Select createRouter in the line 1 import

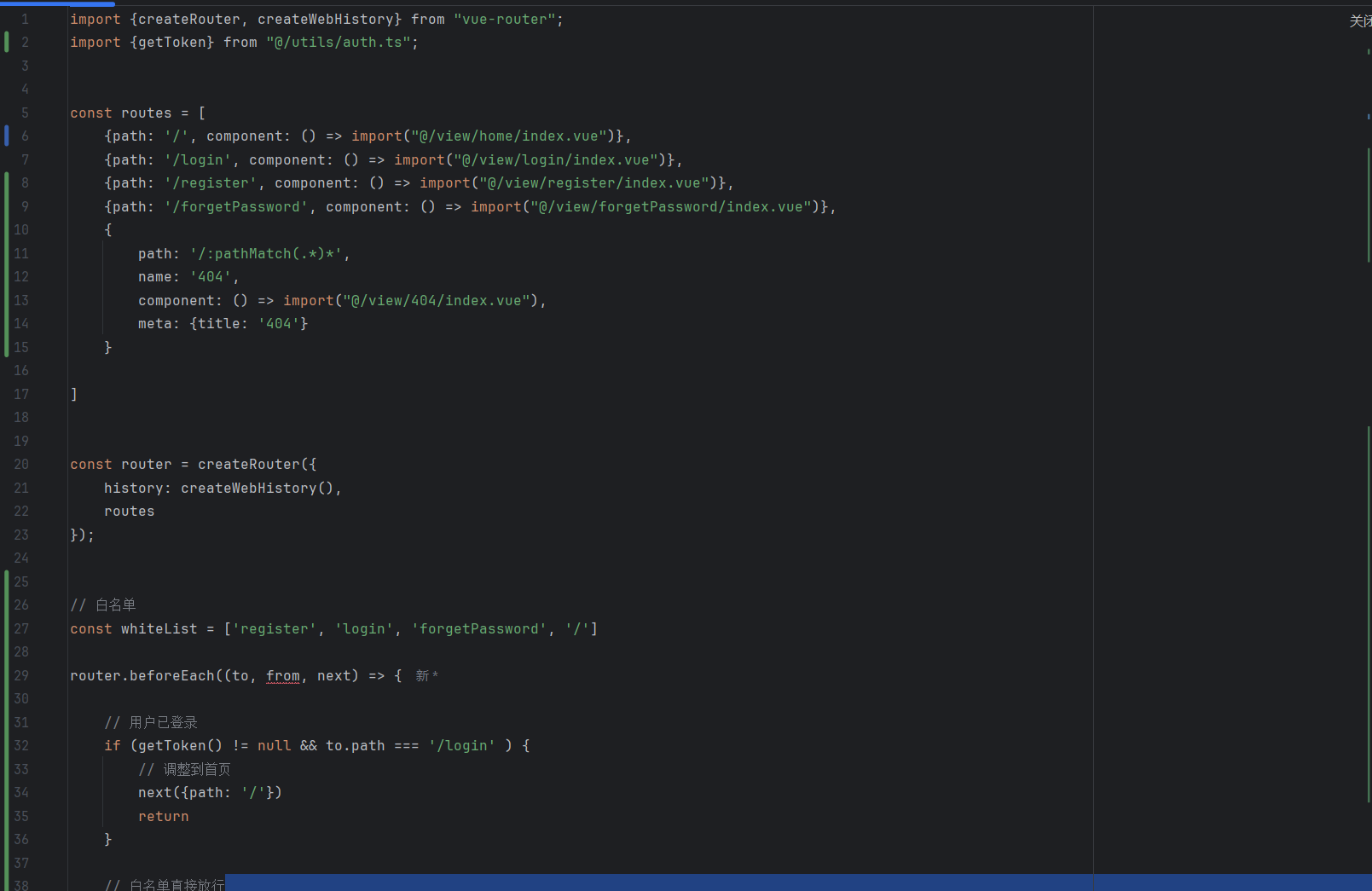pyautogui.click(x=189, y=19)
